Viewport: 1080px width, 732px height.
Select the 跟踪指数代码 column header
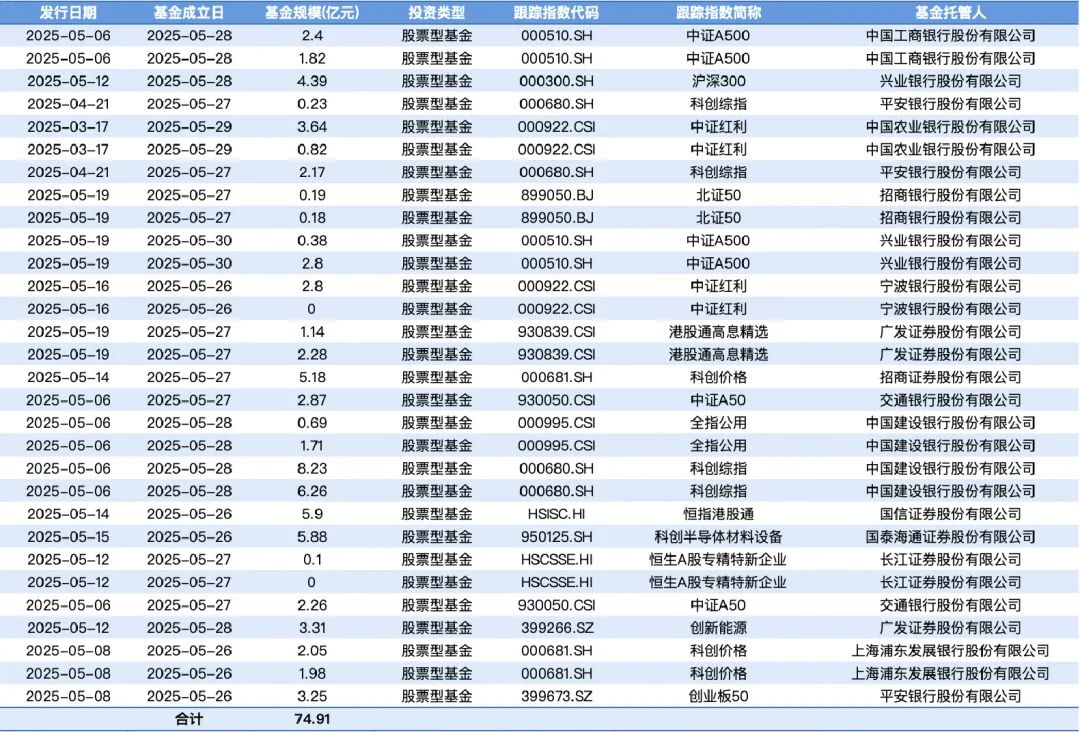tap(556, 12)
